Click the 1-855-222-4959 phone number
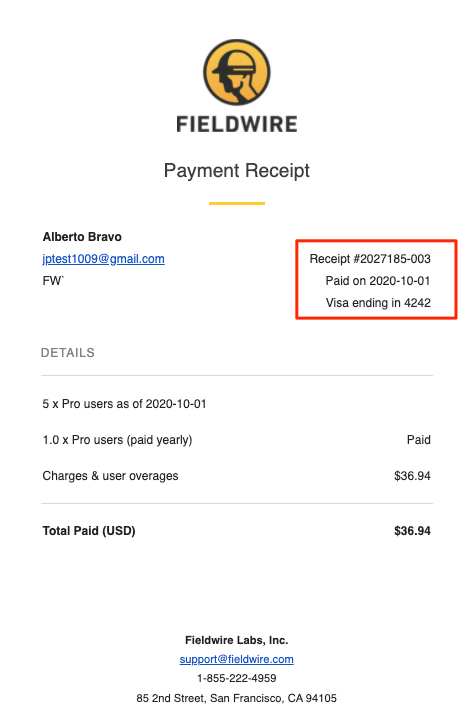This screenshot has width=469, height=711. [237, 678]
